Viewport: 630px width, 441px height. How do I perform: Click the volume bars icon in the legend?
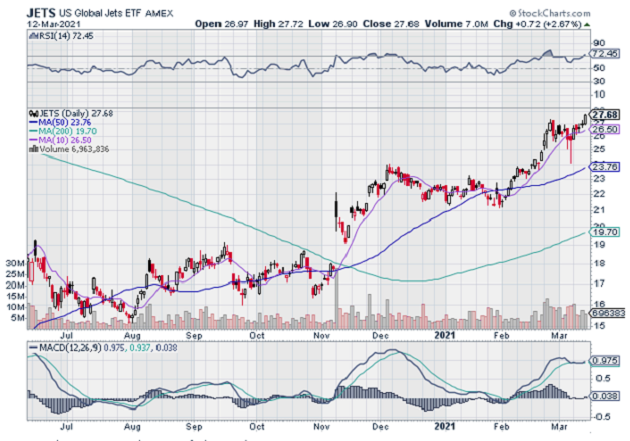point(34,149)
